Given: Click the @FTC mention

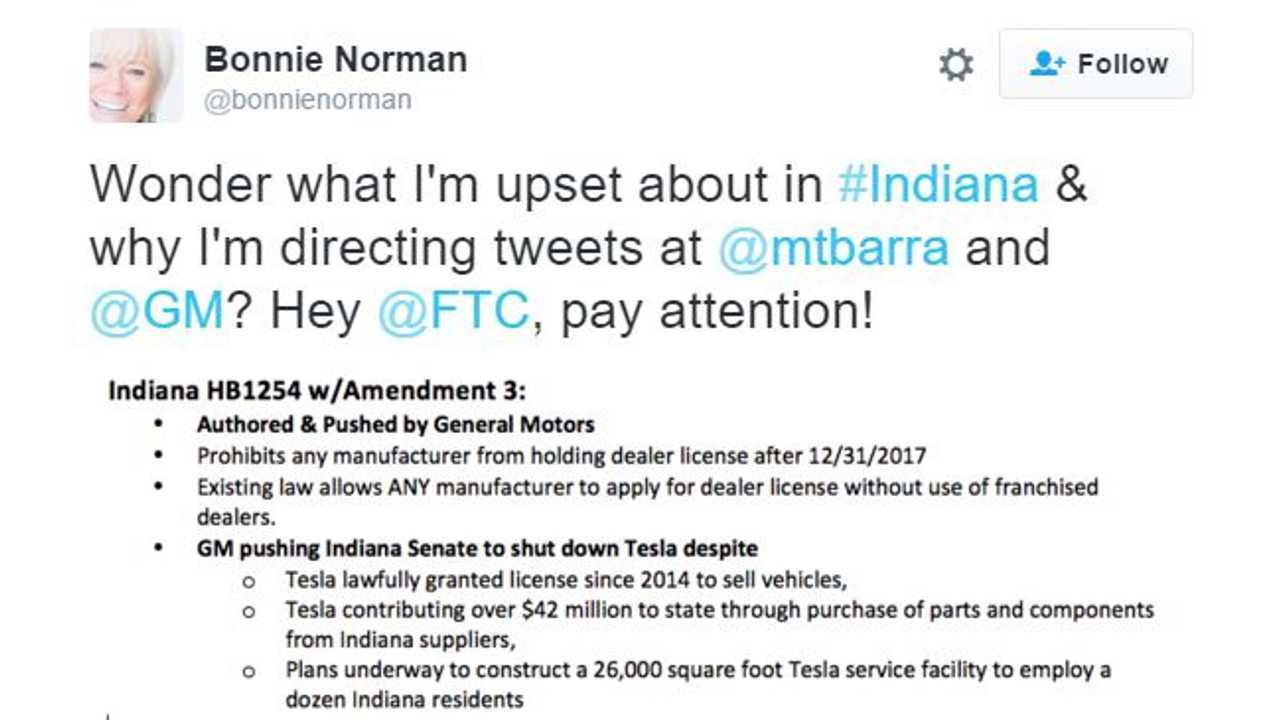Looking at the screenshot, I should (453, 312).
